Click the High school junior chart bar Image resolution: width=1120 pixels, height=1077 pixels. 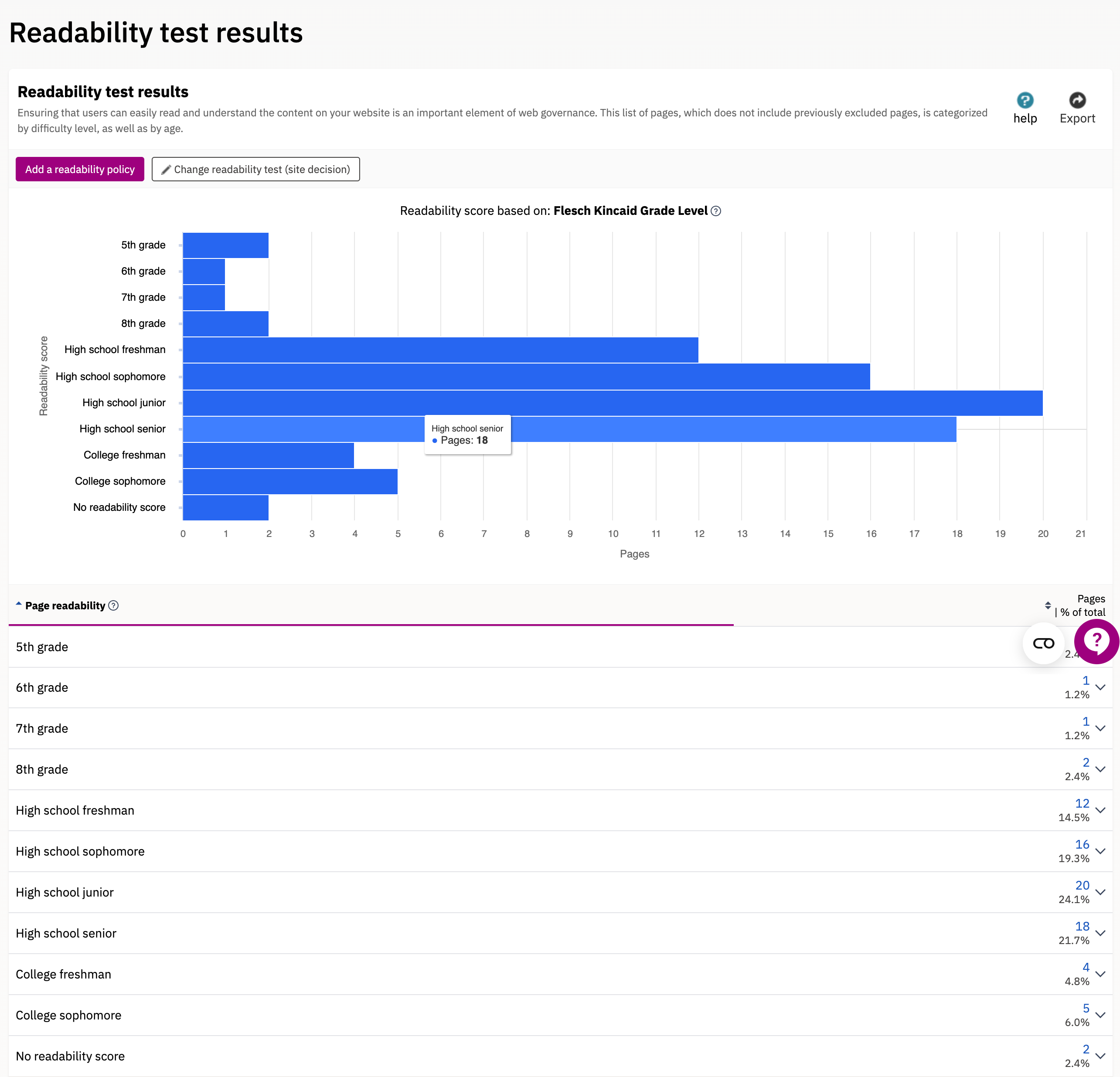point(612,403)
